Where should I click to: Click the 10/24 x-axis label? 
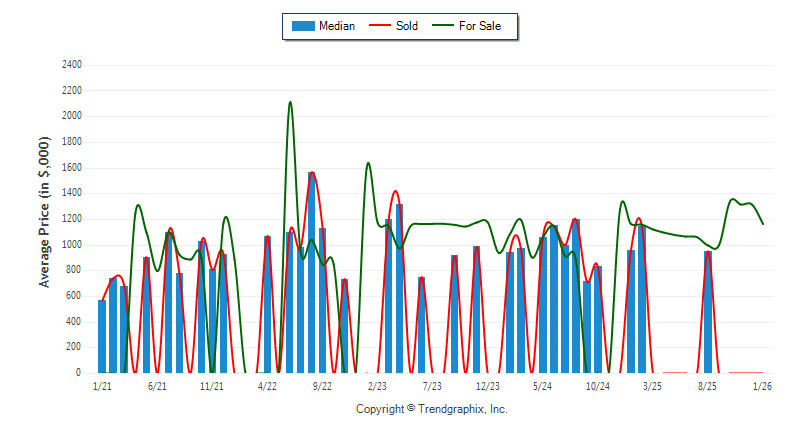[x=597, y=385]
